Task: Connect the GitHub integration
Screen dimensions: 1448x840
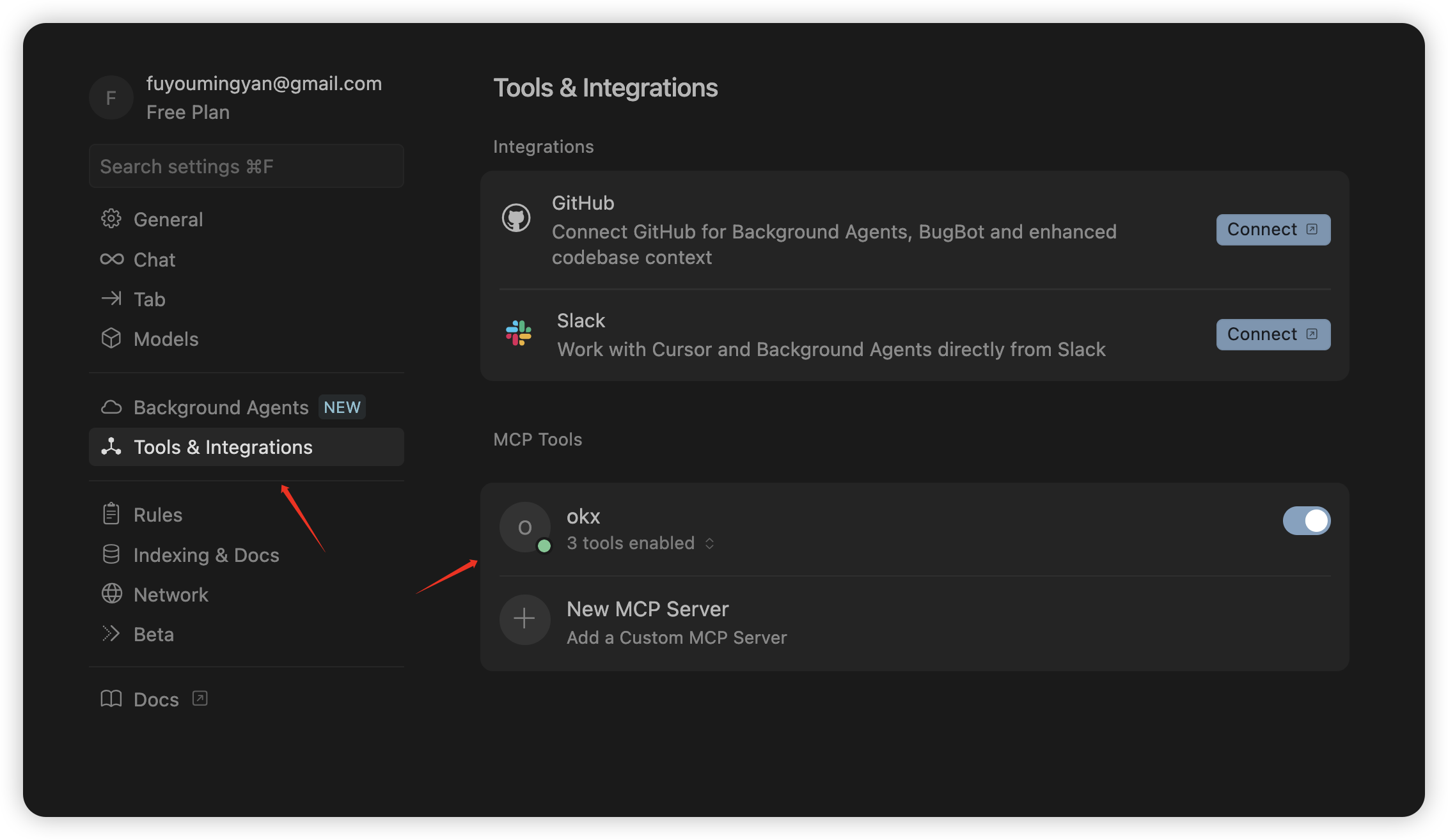Action: pyautogui.click(x=1273, y=229)
